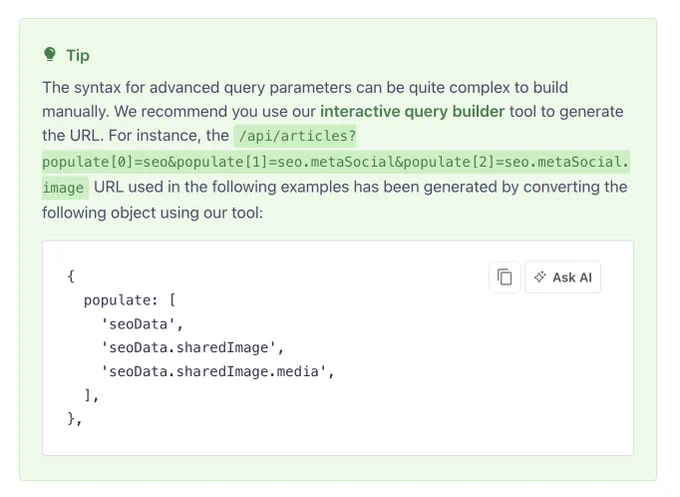Click the 'seoData' line in code

point(142,324)
